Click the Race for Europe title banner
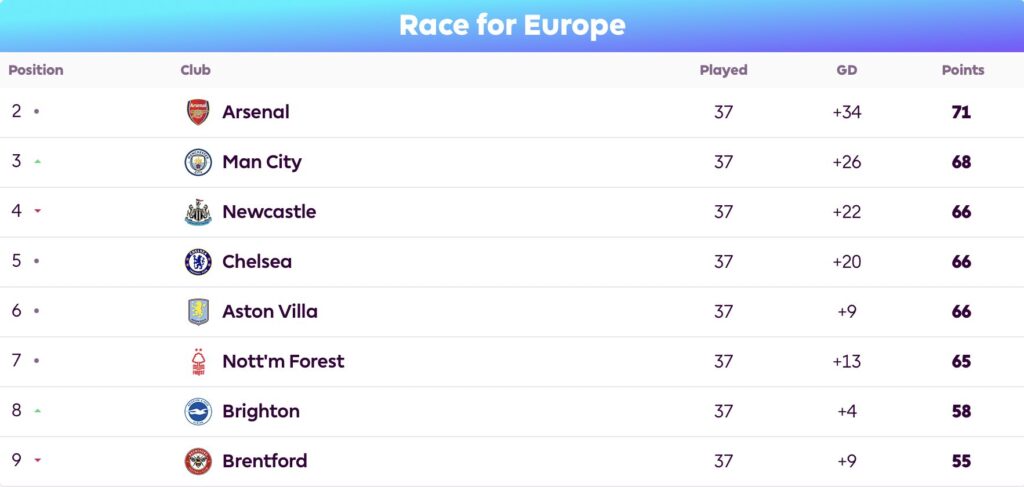 coord(512,25)
